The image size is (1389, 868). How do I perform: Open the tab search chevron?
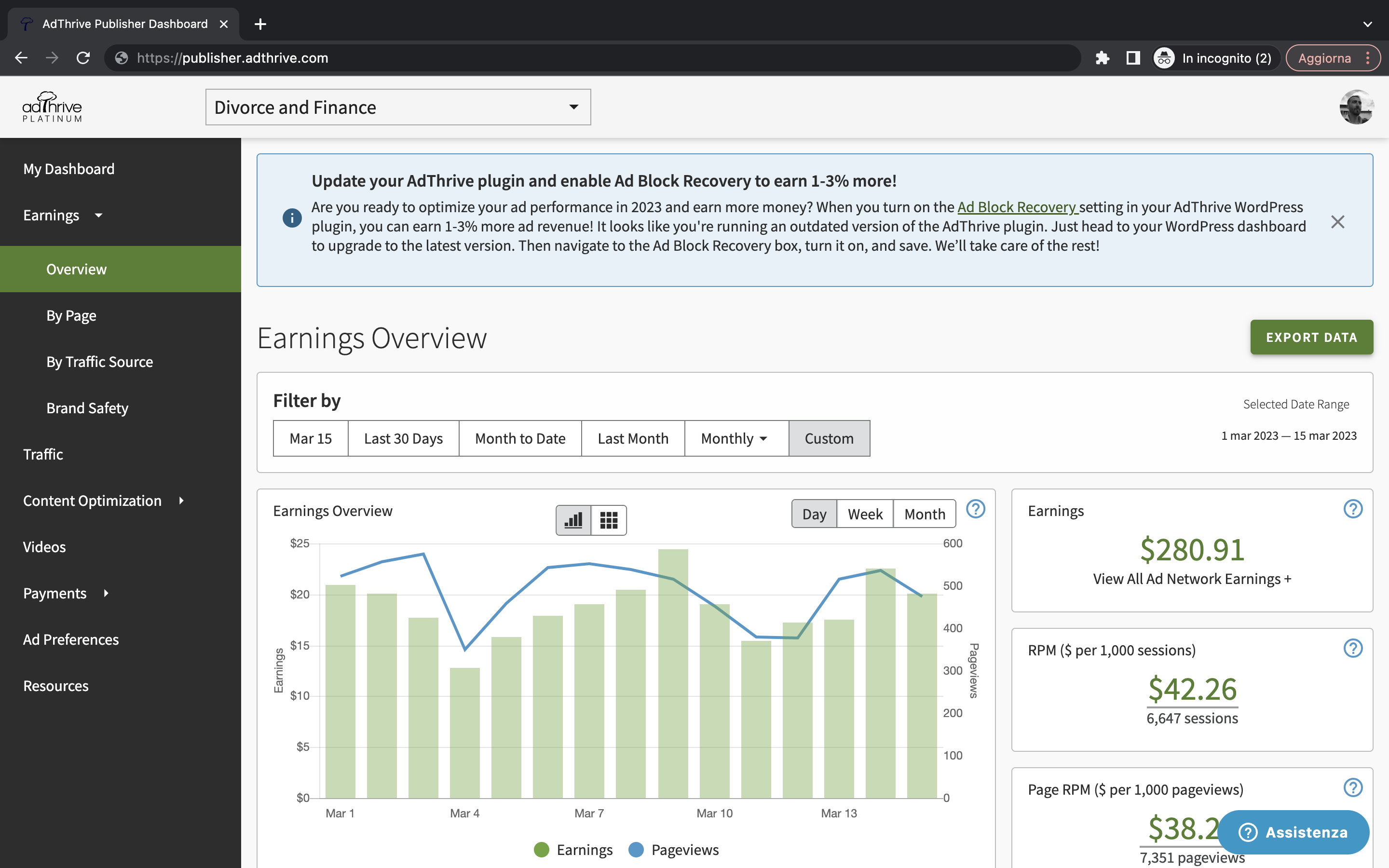pos(1368,24)
